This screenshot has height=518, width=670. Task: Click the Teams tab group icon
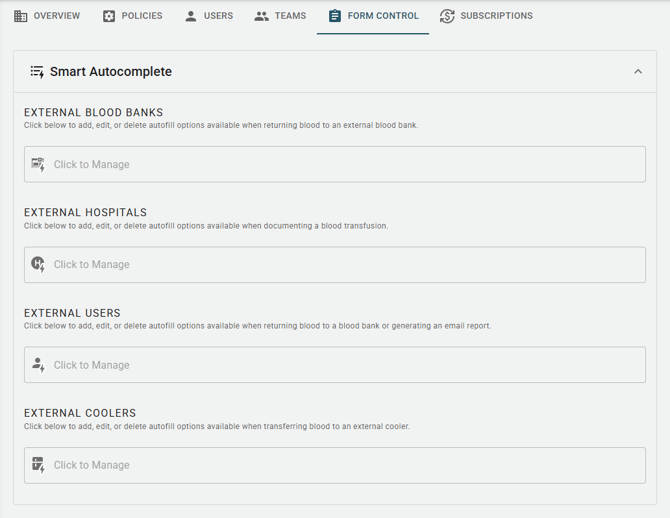261,16
